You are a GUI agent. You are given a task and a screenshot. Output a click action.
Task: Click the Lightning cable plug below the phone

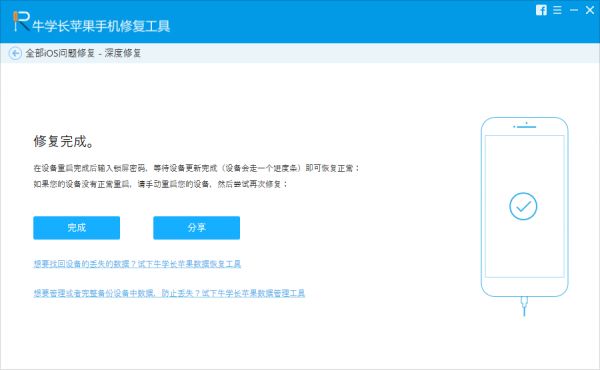(x=524, y=306)
